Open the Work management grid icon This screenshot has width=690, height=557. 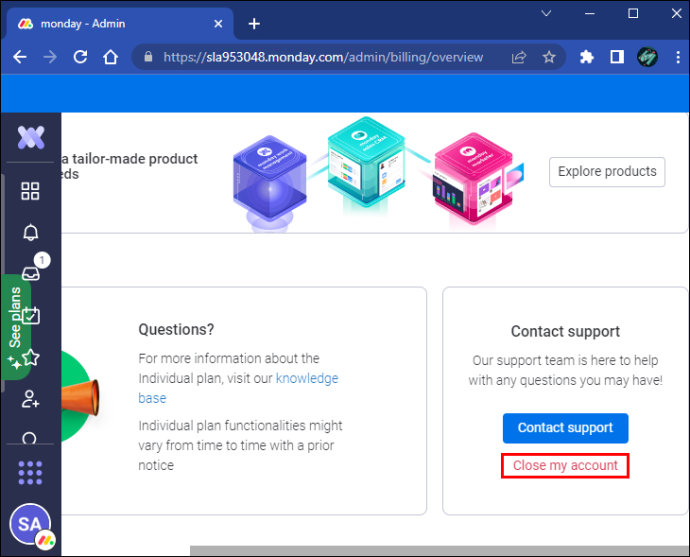click(x=30, y=191)
